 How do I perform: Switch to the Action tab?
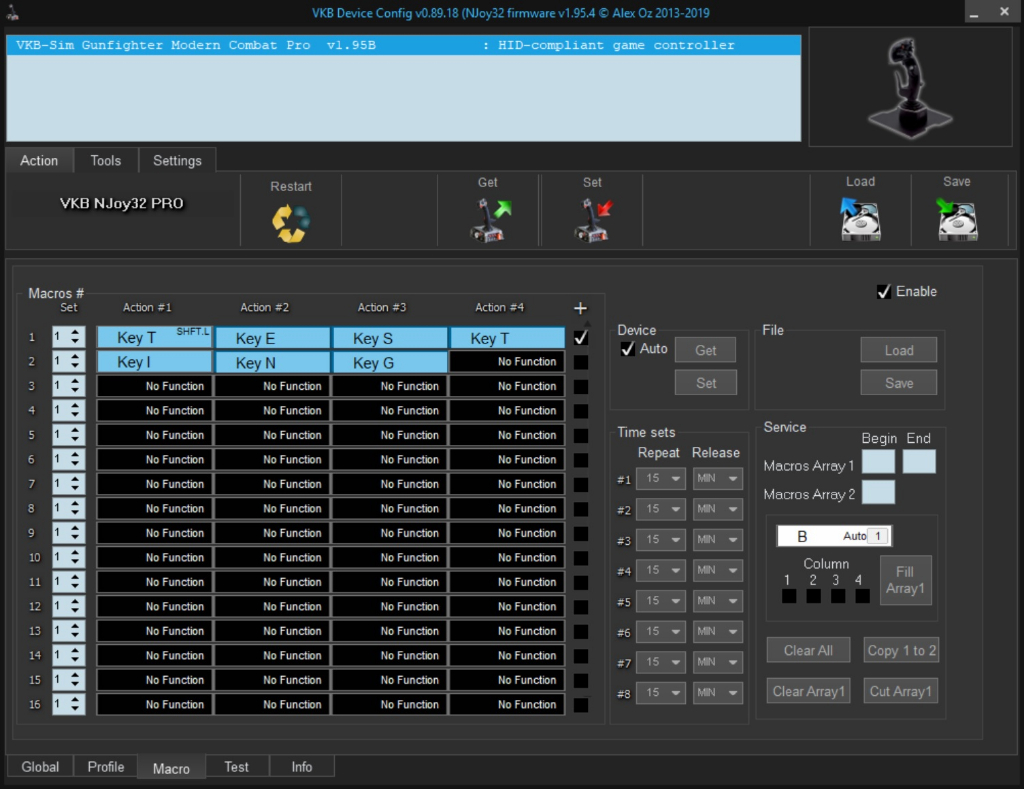[39, 161]
